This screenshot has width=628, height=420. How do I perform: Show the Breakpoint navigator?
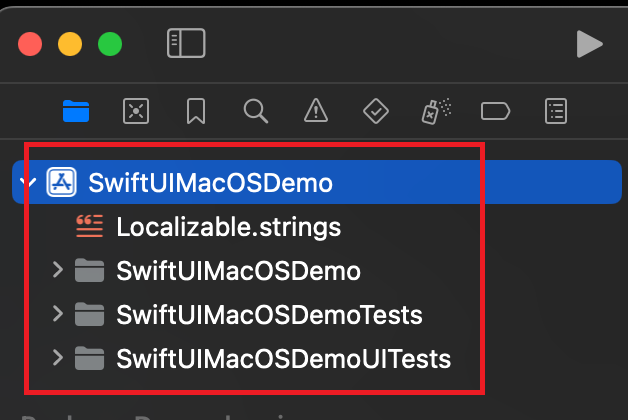495,110
